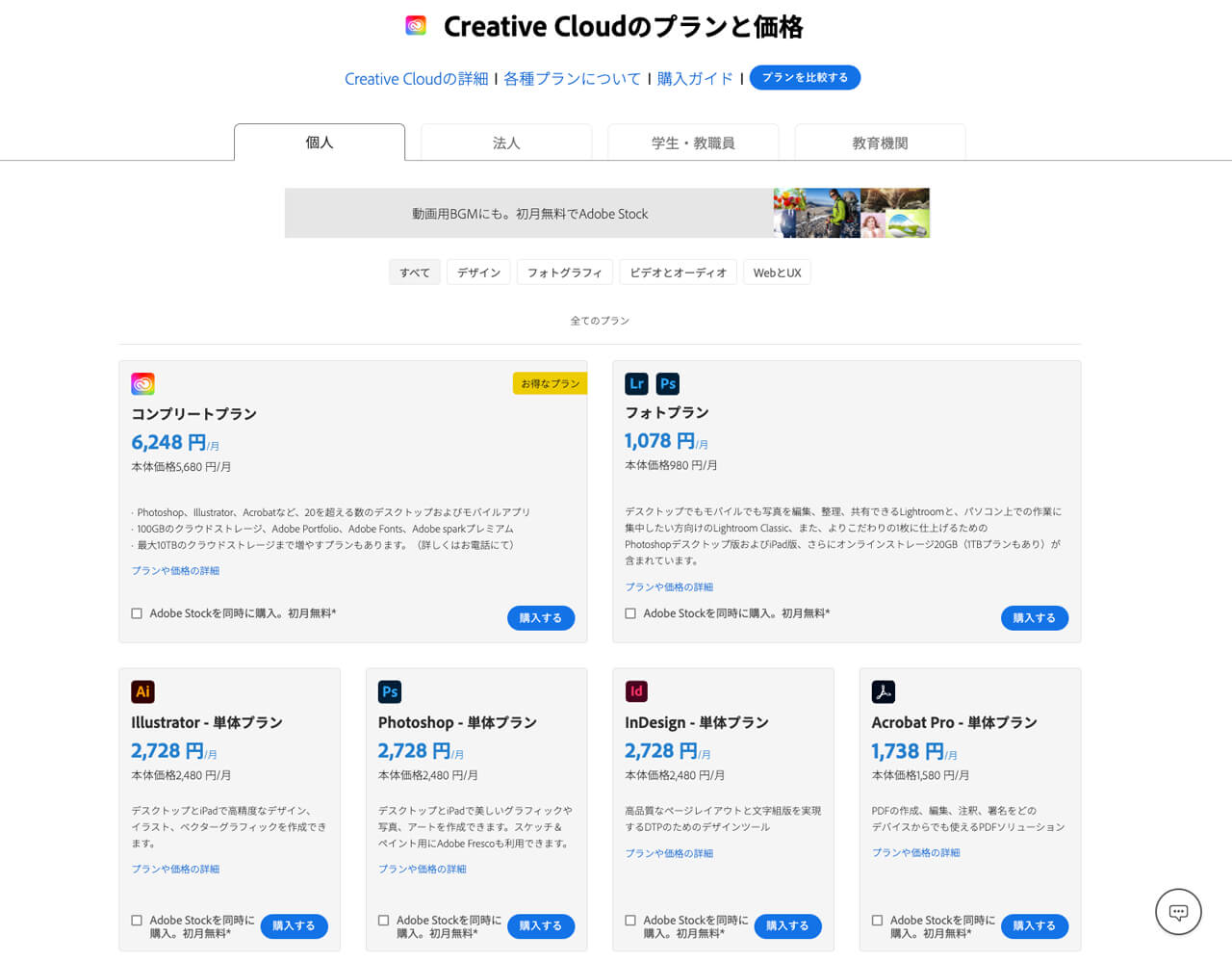Click the InDesign - 単体プラン heading
This screenshot has height=962, width=1232.
(x=697, y=722)
